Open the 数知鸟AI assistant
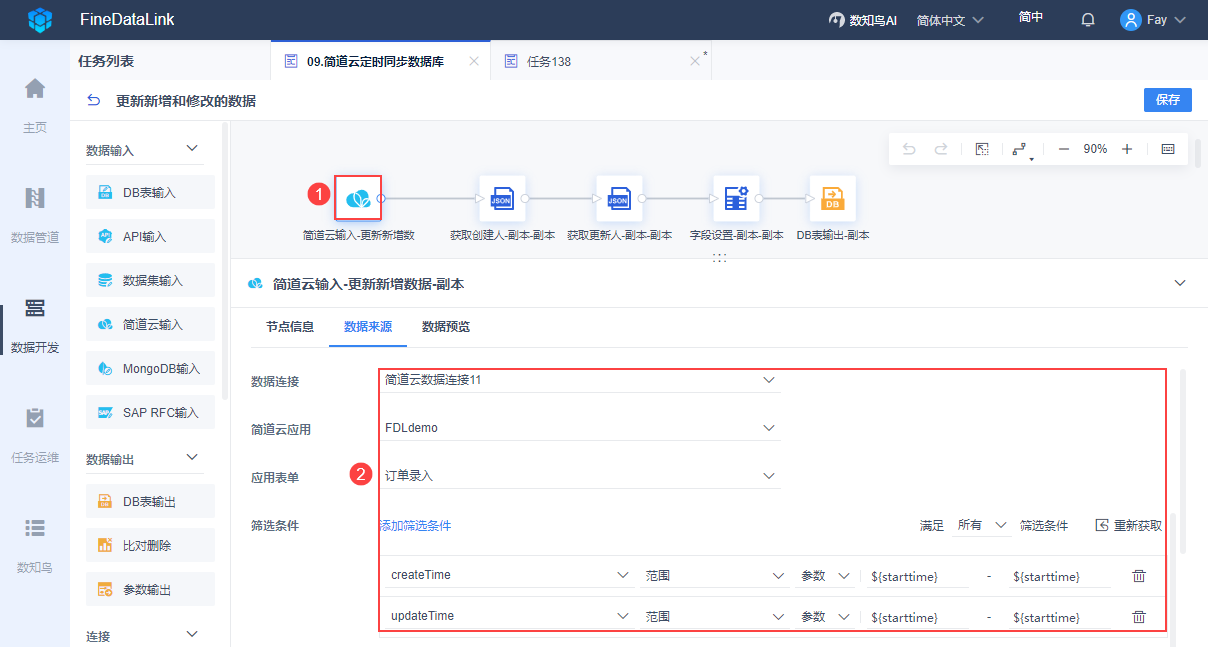 (x=863, y=20)
